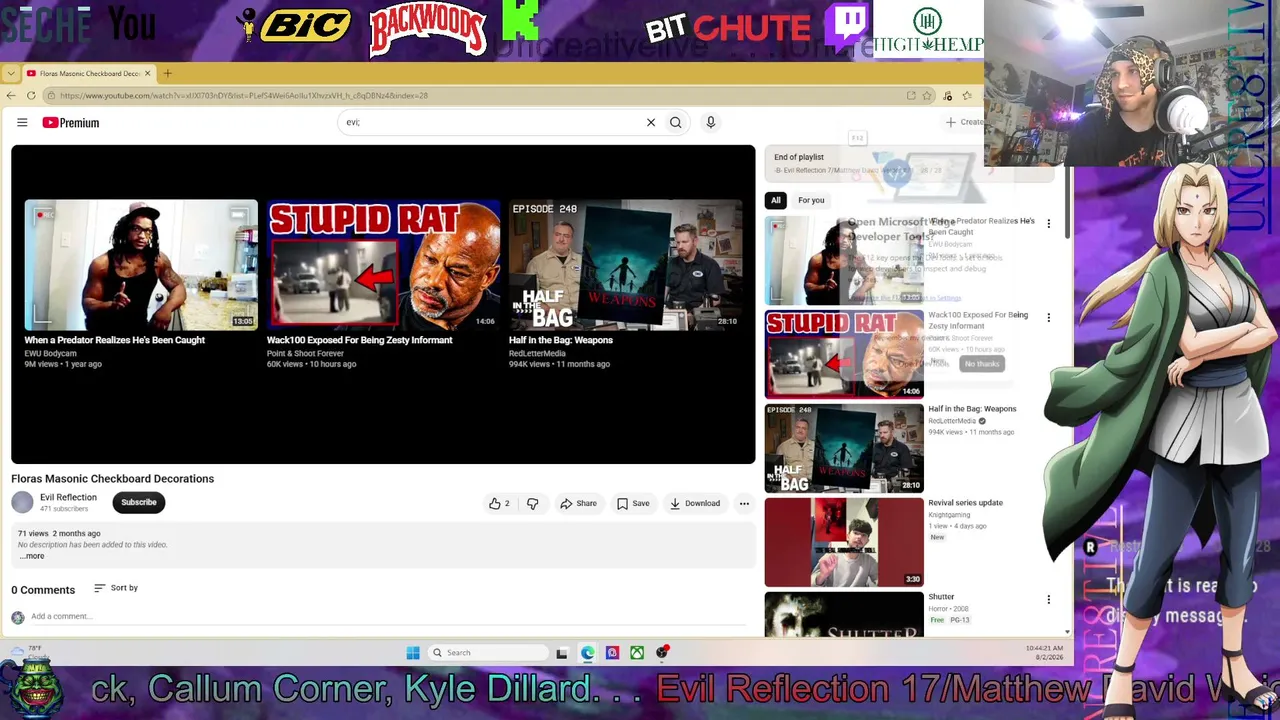Open EWU Bodycam channel under end-screen video
The height and width of the screenshot is (720, 1280).
(50, 353)
